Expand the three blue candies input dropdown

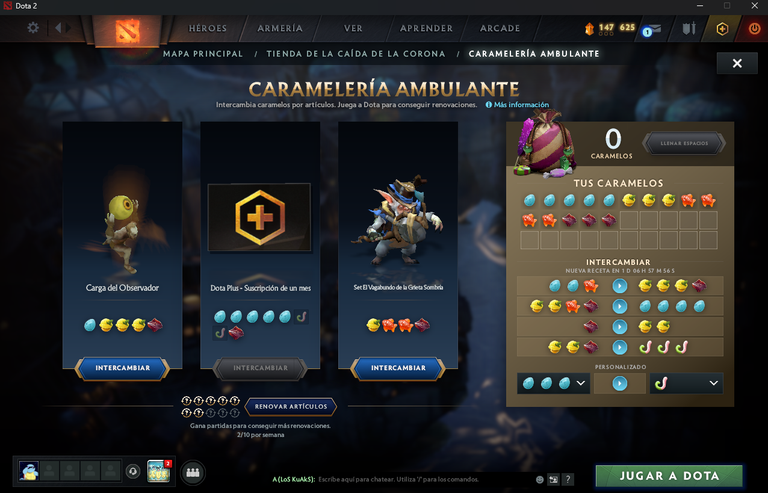click(553, 383)
